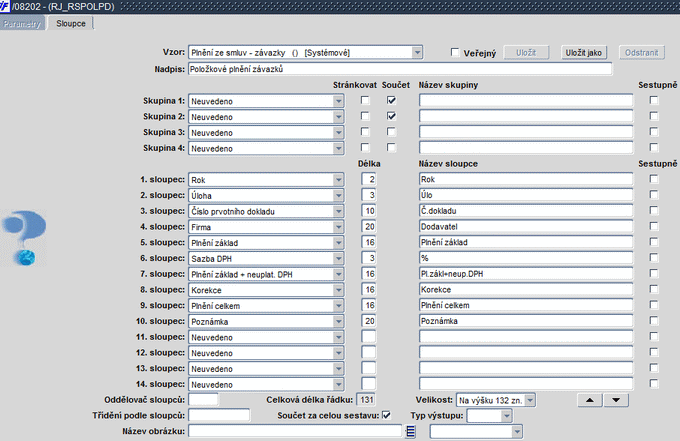Viewport: 680px width, 441px height.
Task: Enable Součet for Skupina 4
Action: point(391,147)
